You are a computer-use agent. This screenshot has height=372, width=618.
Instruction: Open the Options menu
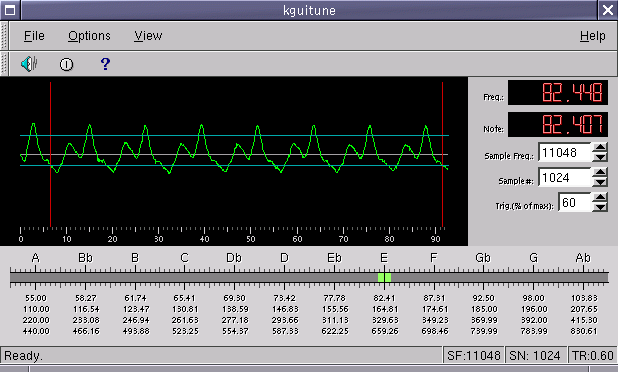point(89,36)
